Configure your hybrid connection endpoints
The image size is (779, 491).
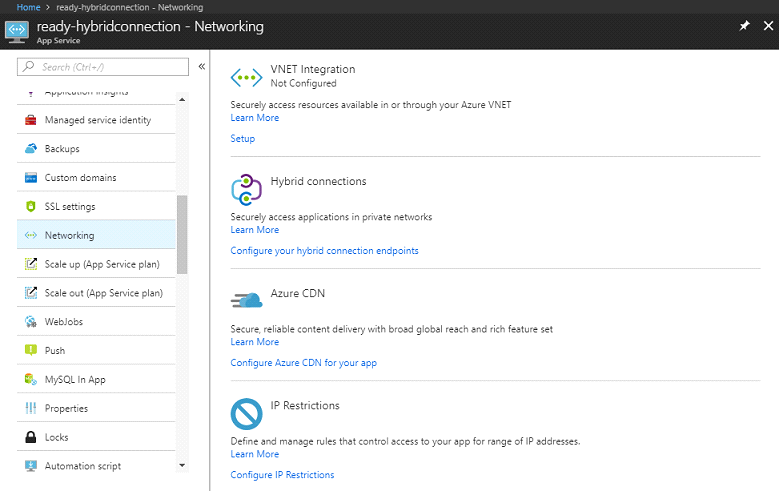pyautogui.click(x=324, y=251)
